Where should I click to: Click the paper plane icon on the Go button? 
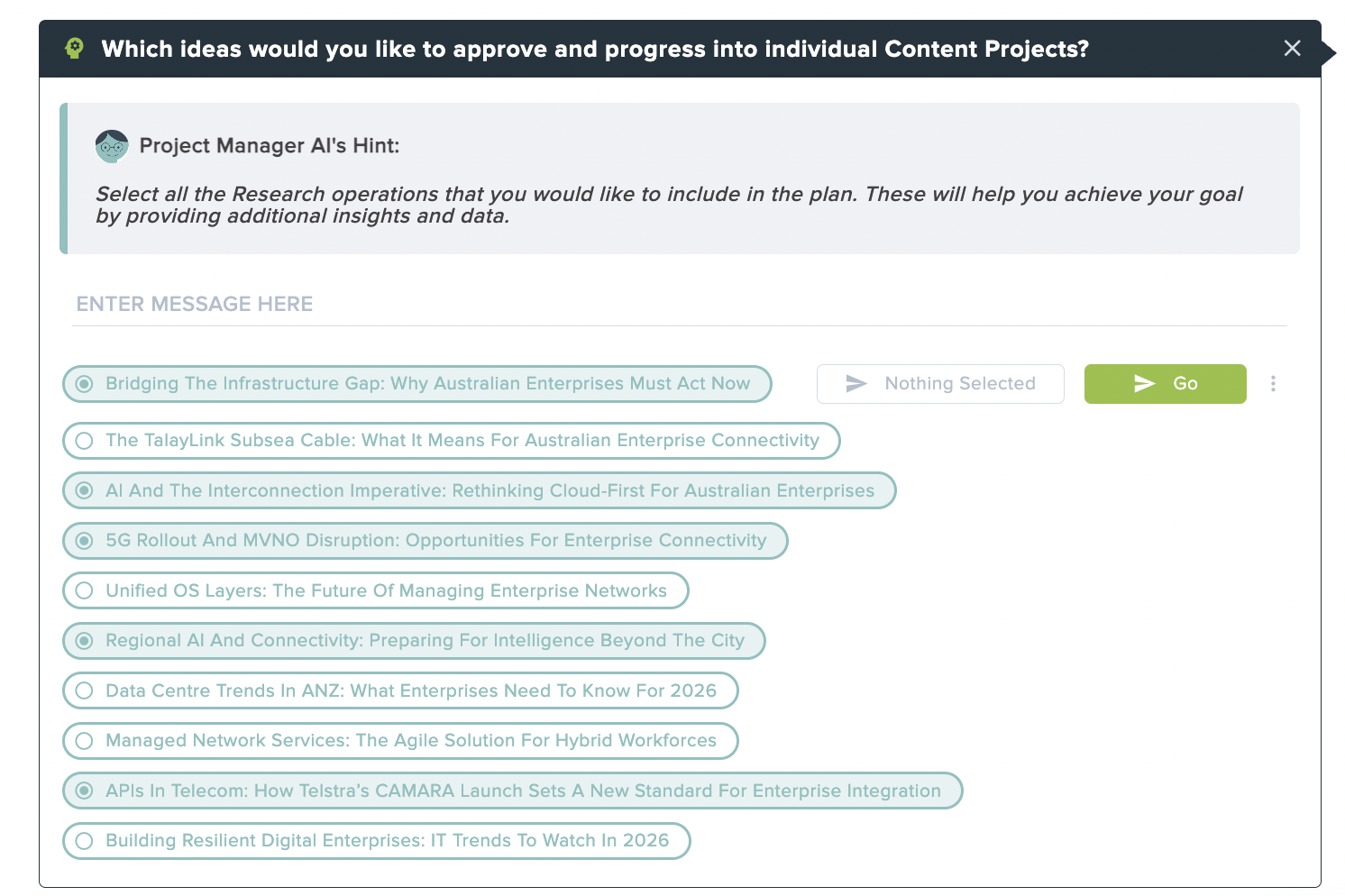[1144, 383]
